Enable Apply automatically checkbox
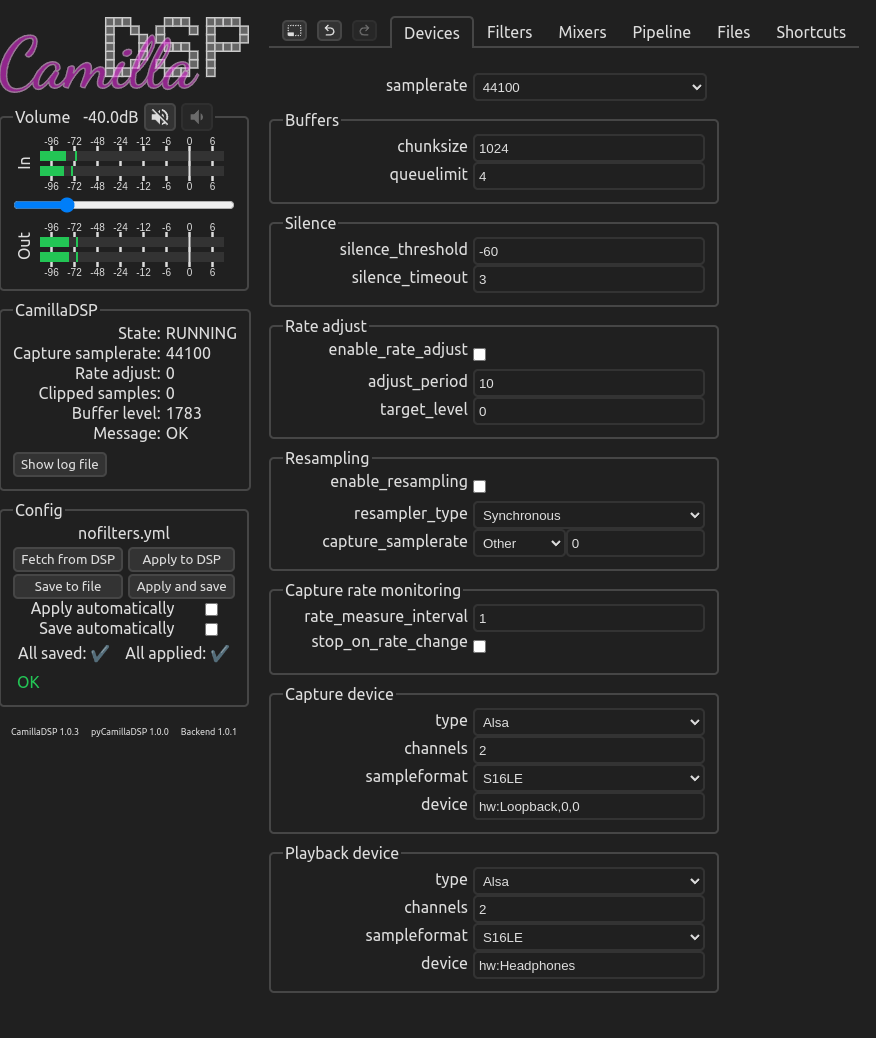876x1038 pixels. 211,609
